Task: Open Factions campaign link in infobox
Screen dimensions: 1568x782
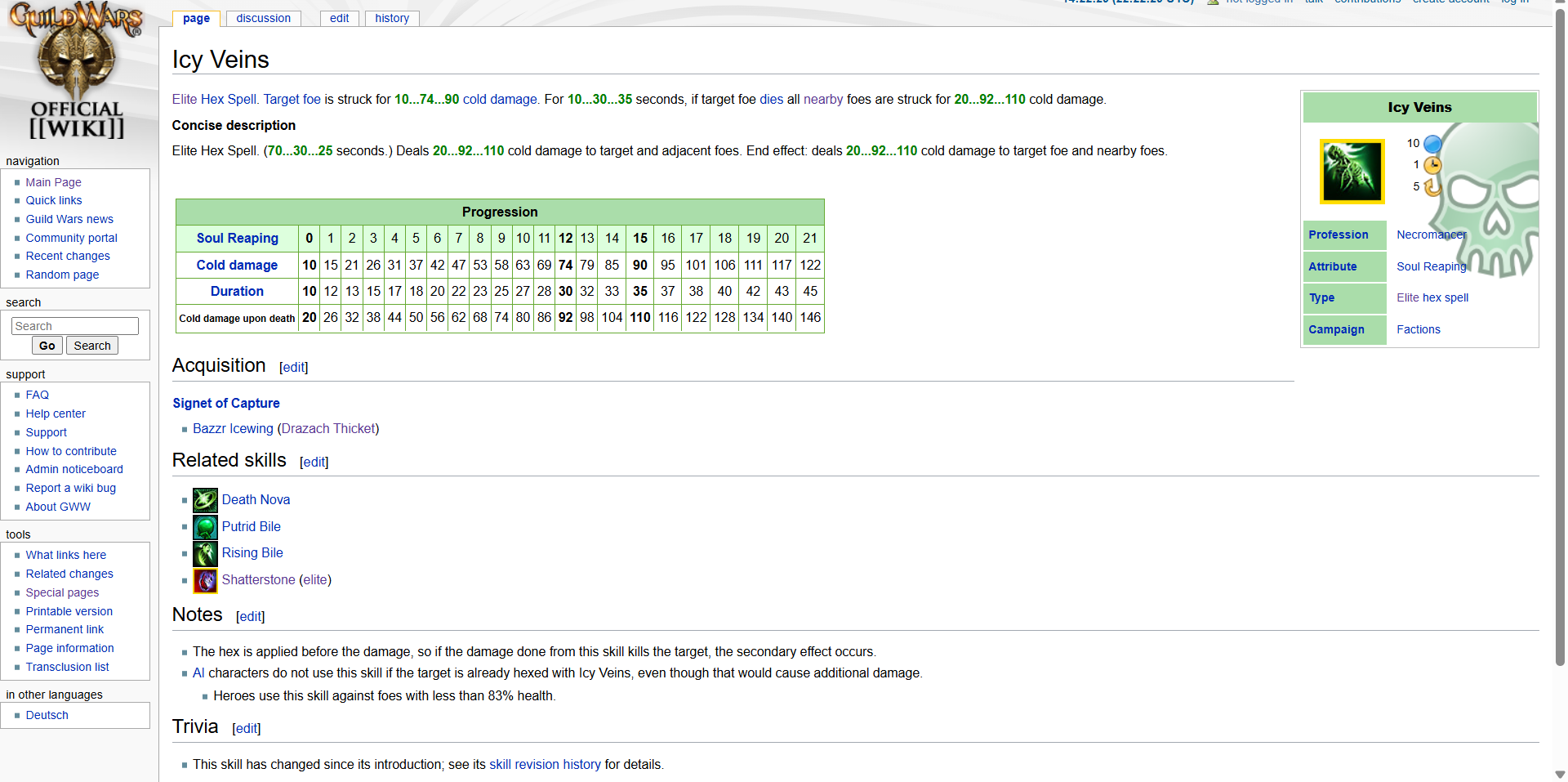Action: point(1419,329)
